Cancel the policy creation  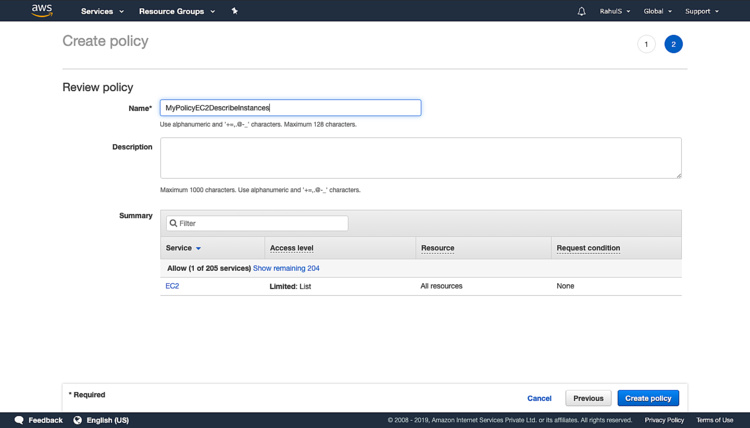[539, 398]
